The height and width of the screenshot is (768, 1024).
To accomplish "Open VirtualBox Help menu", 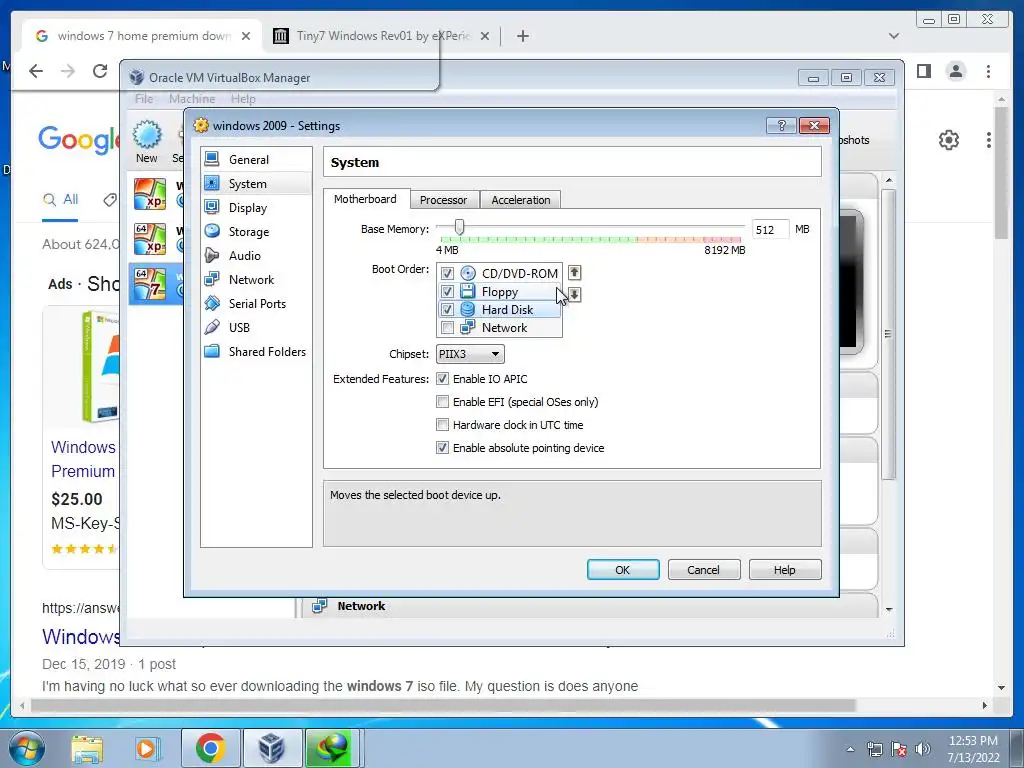I will coord(243,99).
